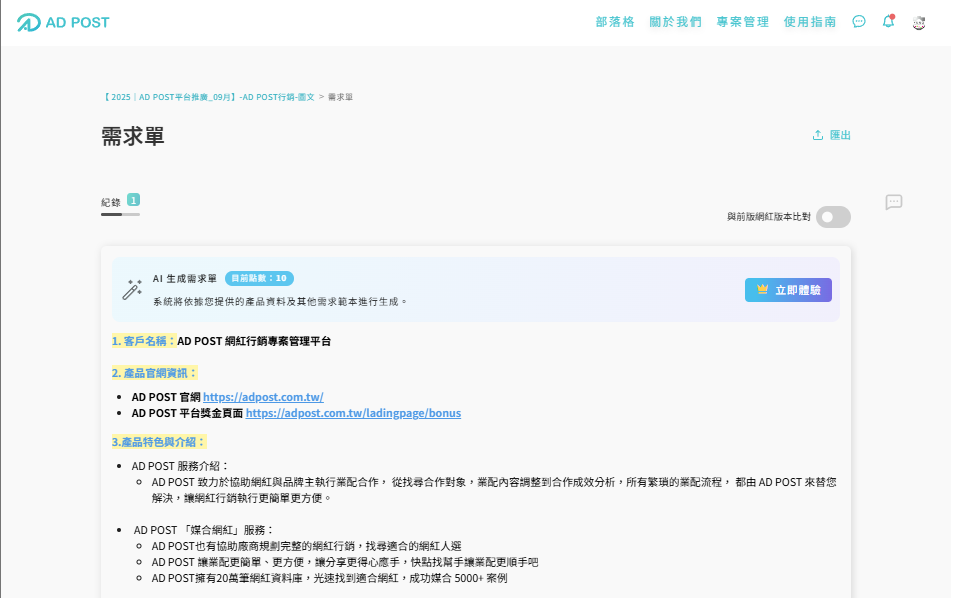953x598 pixels.
Task: Open the user avatar menu
Action: [918, 22]
